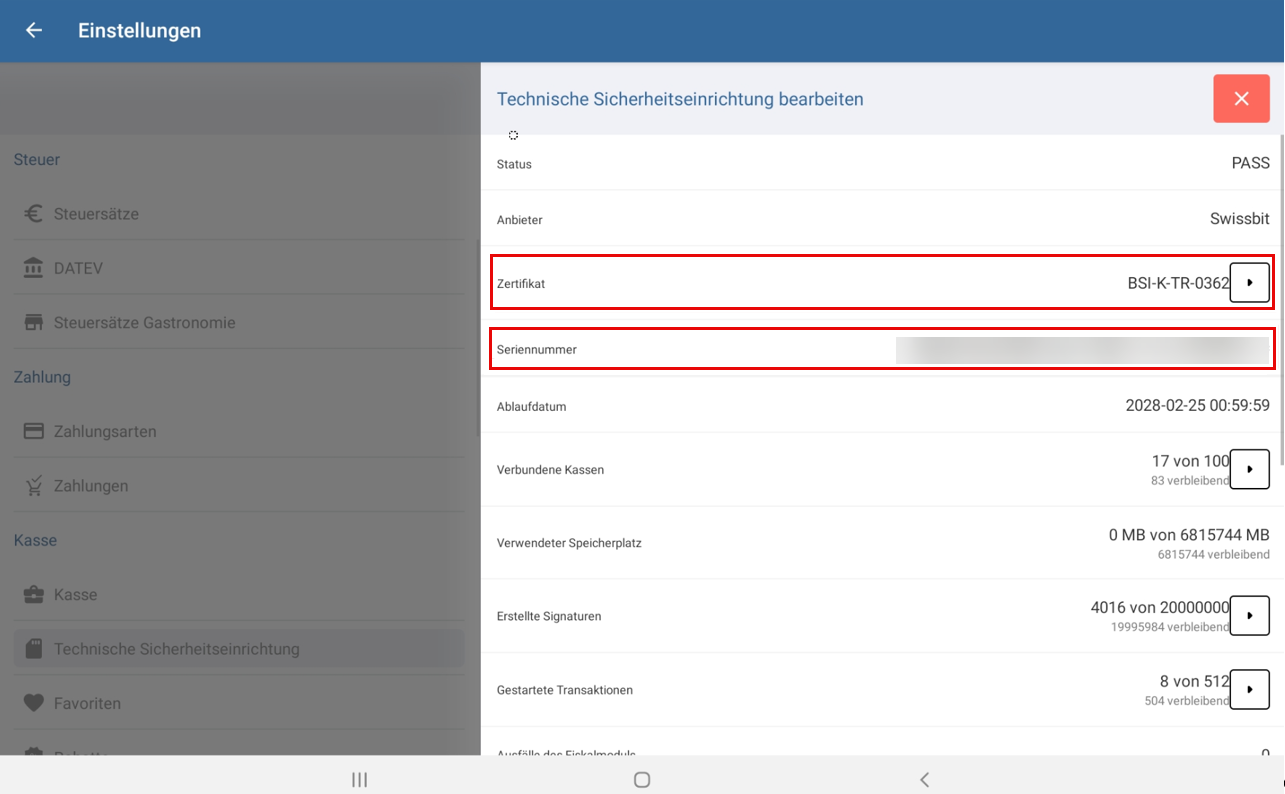Click the heart icon next to Favoriten
1285x794 pixels.
coord(33,703)
